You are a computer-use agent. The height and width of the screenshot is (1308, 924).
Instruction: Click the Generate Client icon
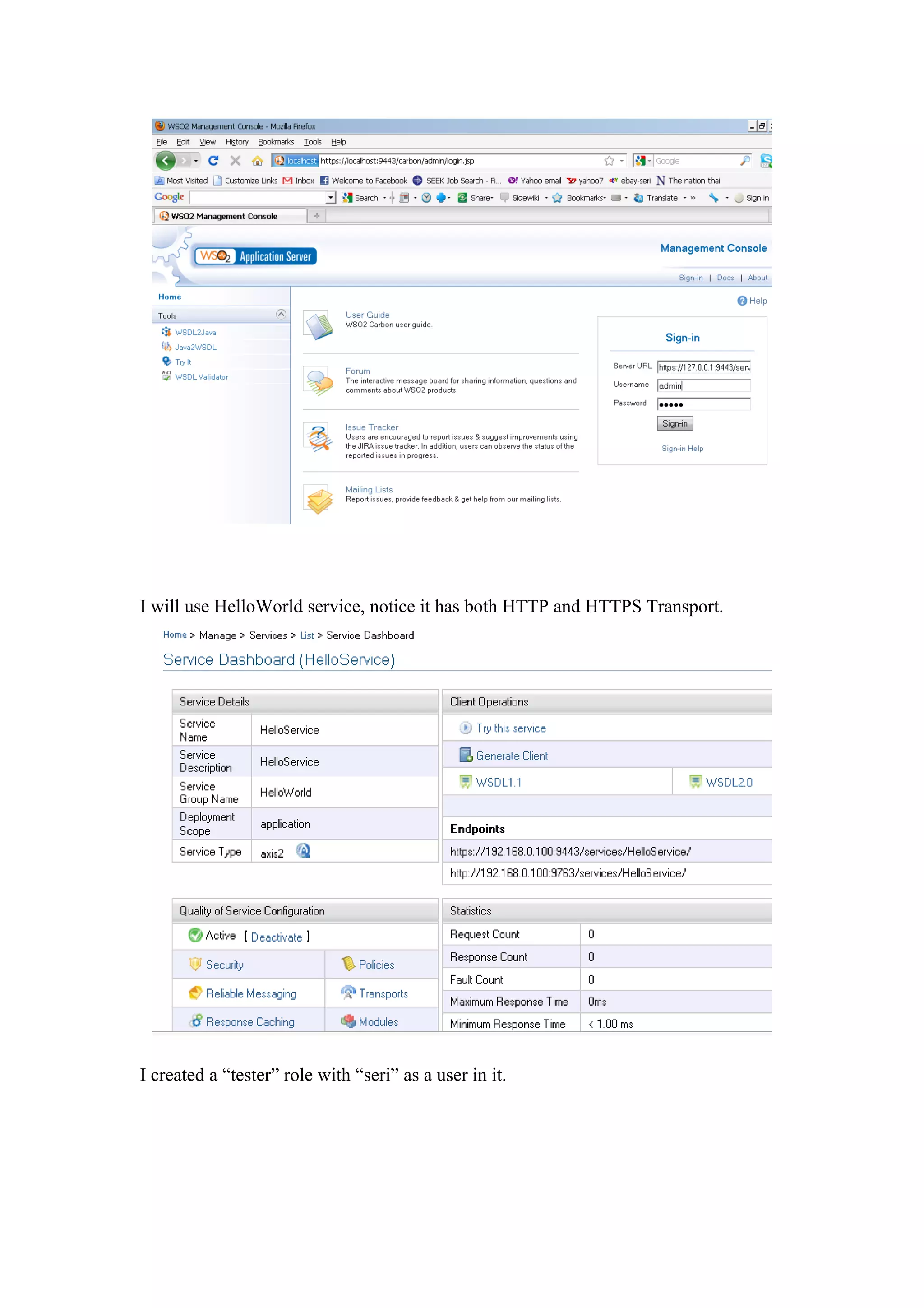pos(466,755)
